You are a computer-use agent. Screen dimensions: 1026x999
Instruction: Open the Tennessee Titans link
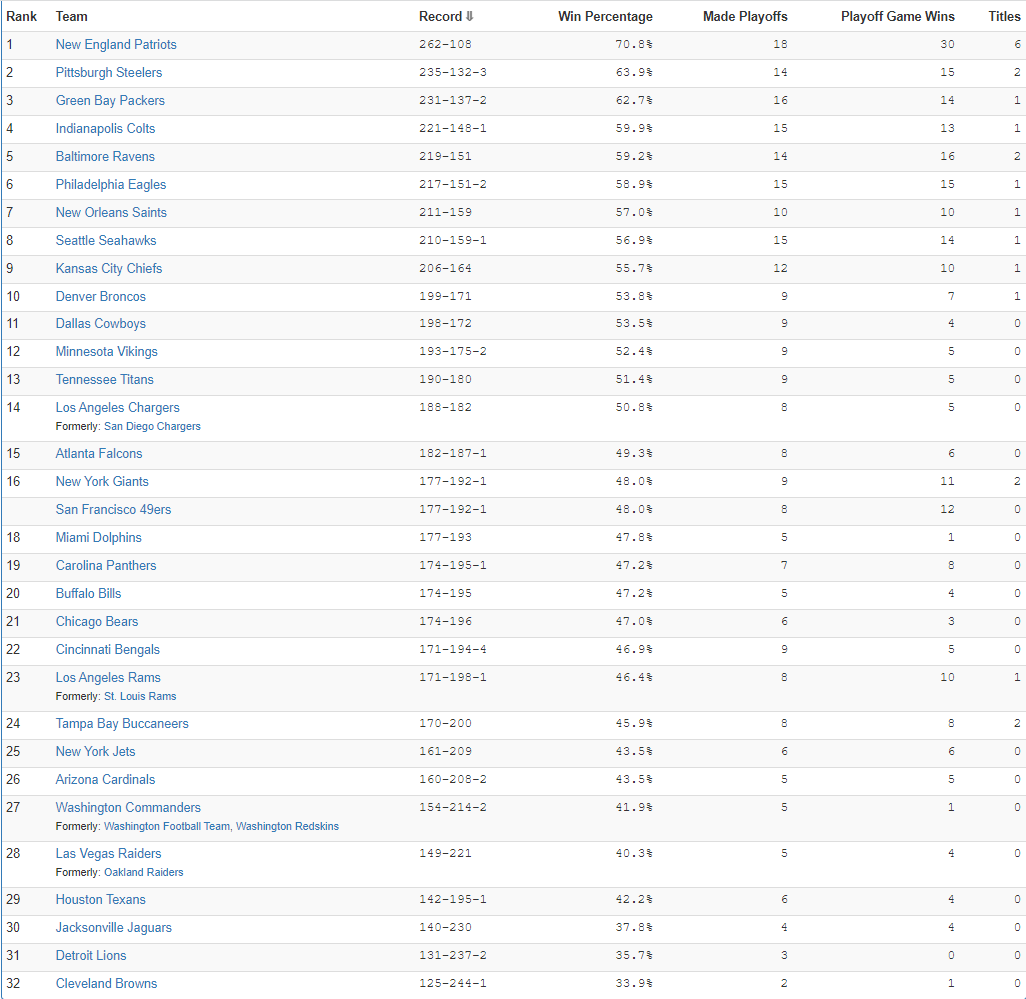coord(105,379)
